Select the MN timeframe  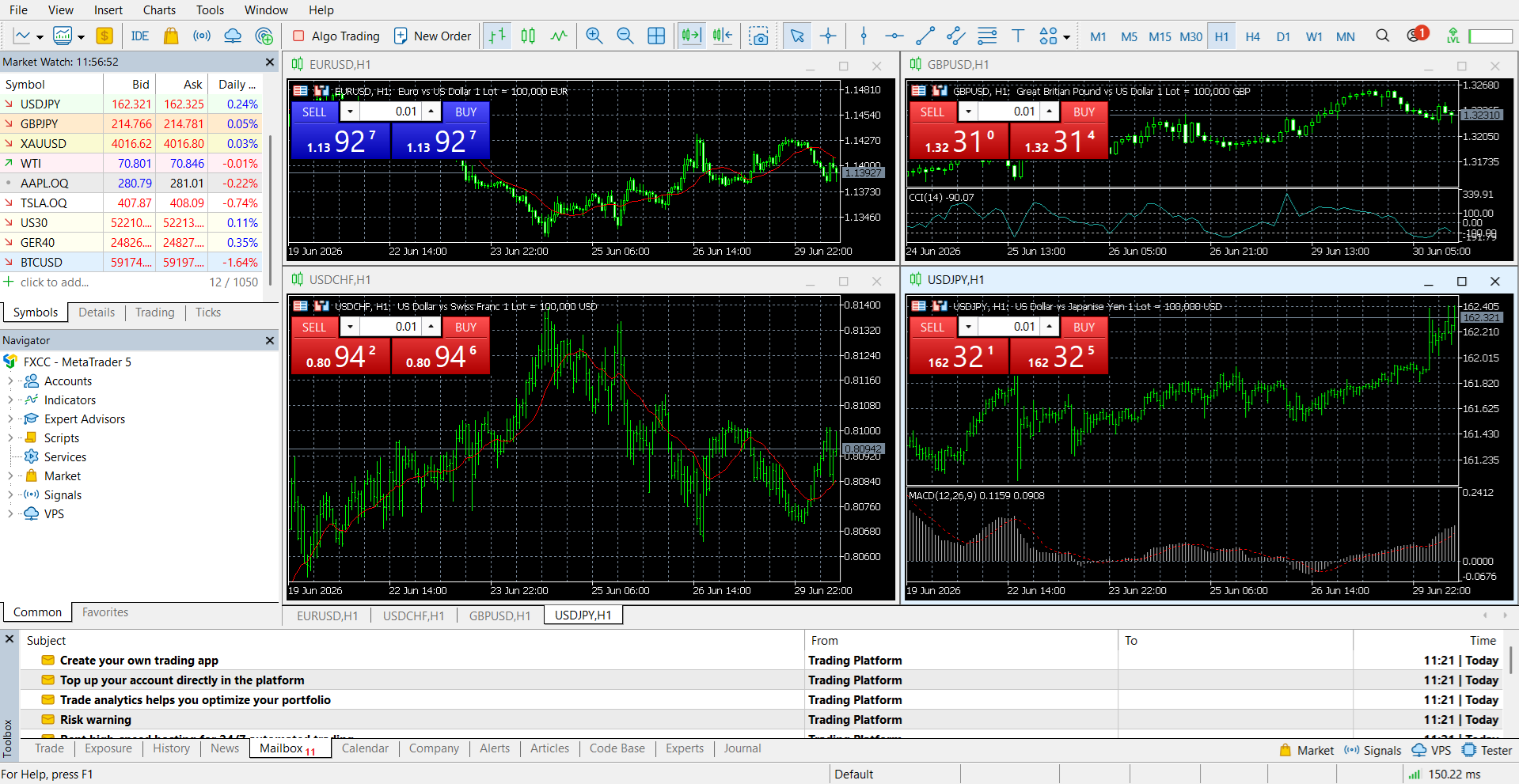1345,36
